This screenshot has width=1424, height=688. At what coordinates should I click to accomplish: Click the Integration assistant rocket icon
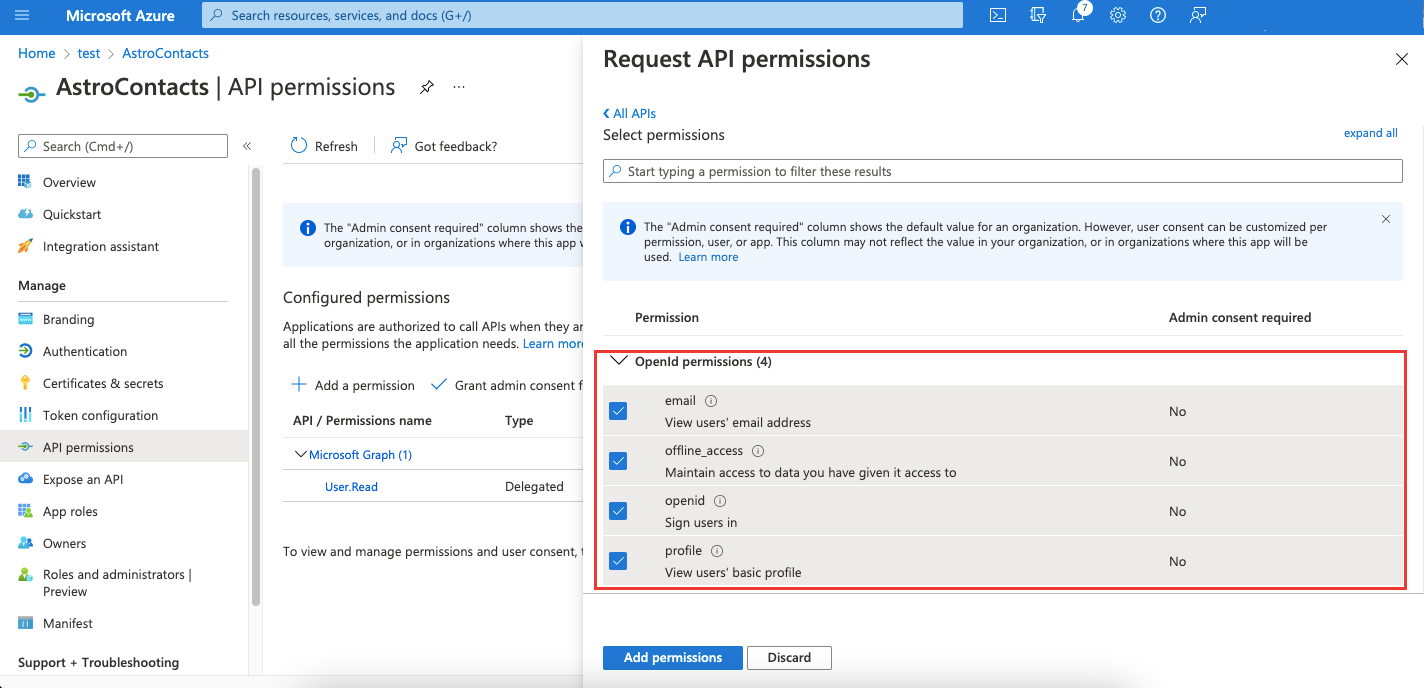[x=25, y=246]
